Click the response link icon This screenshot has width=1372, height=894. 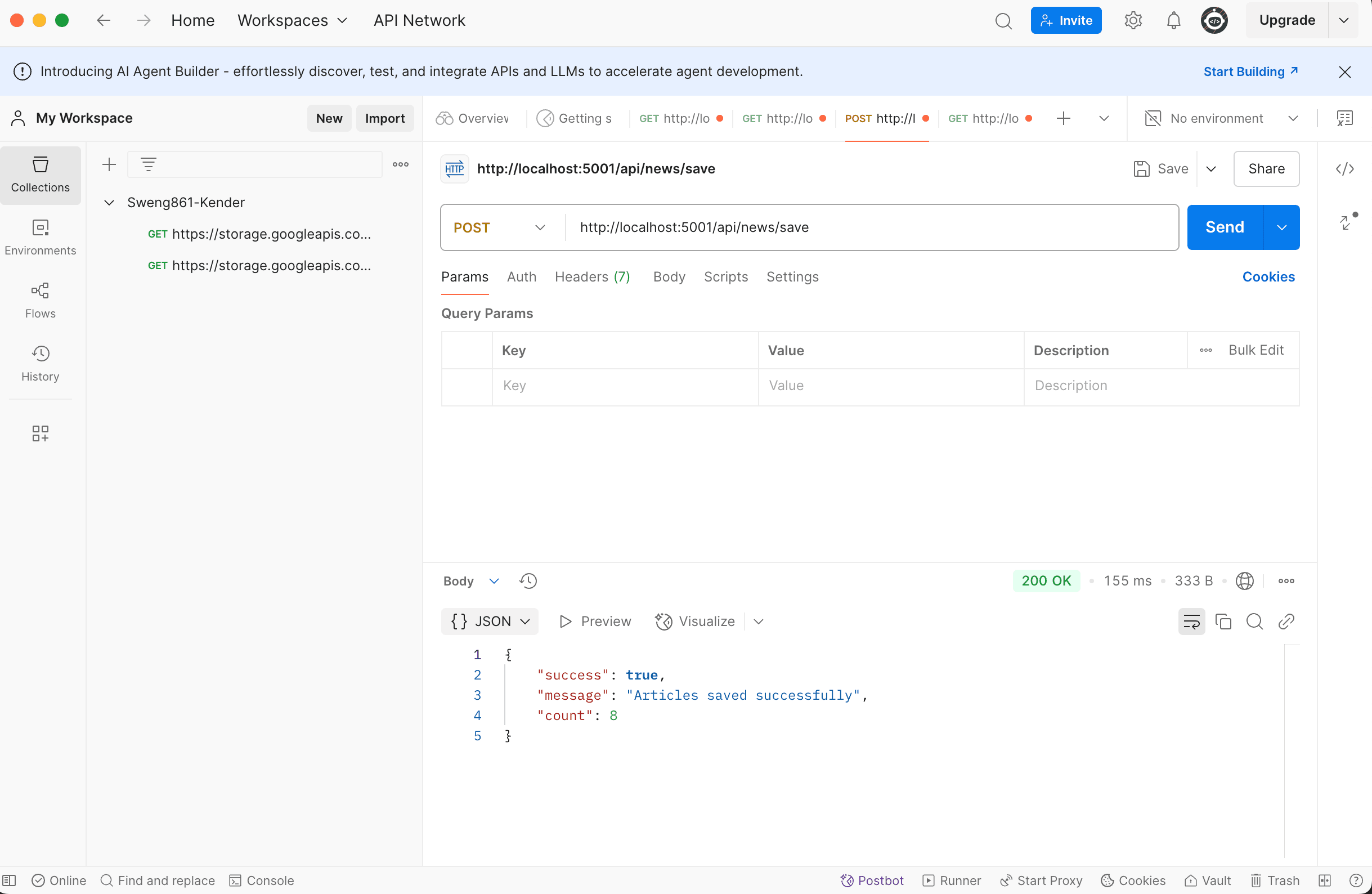1286,622
